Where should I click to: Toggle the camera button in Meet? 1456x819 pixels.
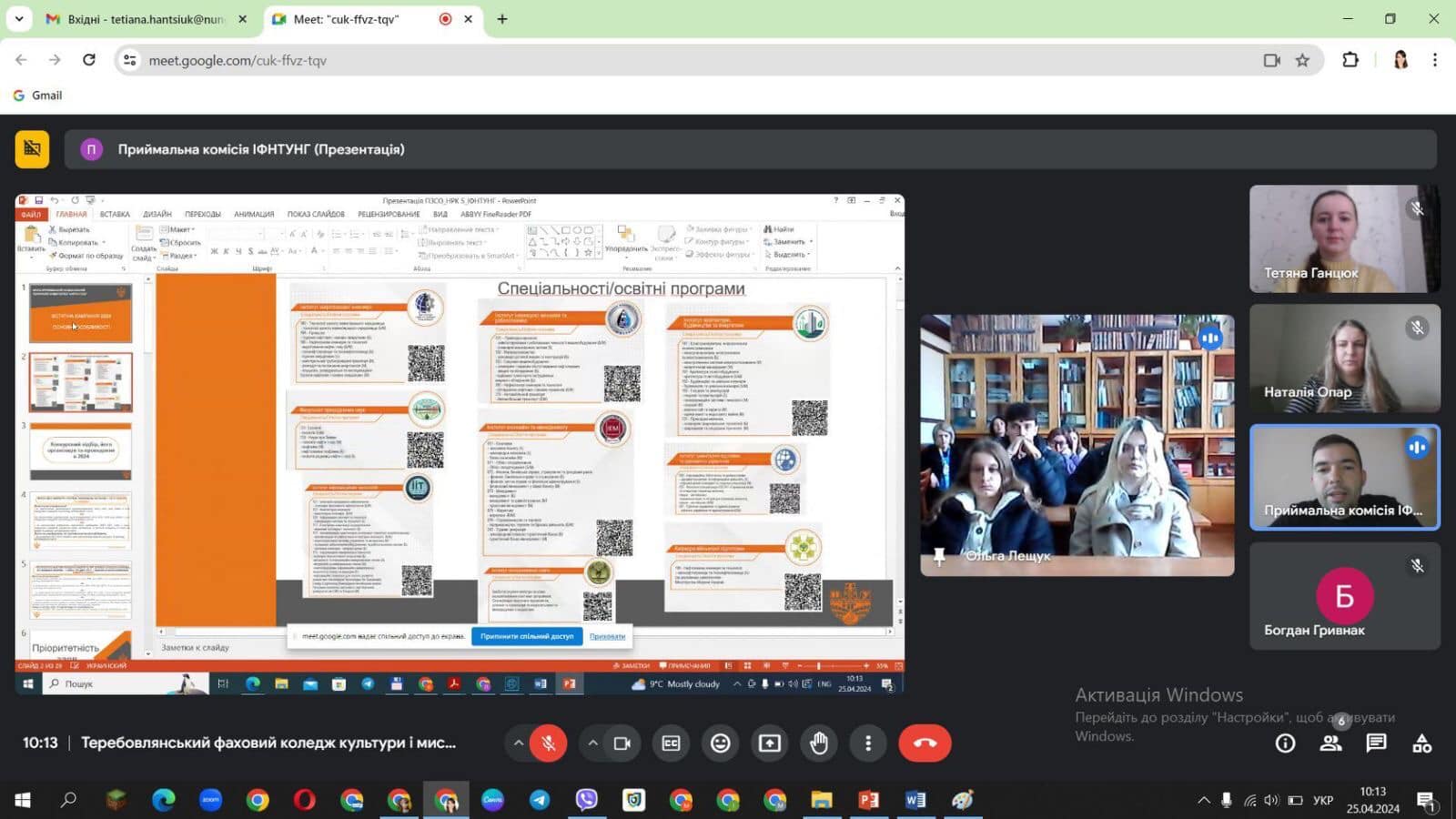(622, 743)
